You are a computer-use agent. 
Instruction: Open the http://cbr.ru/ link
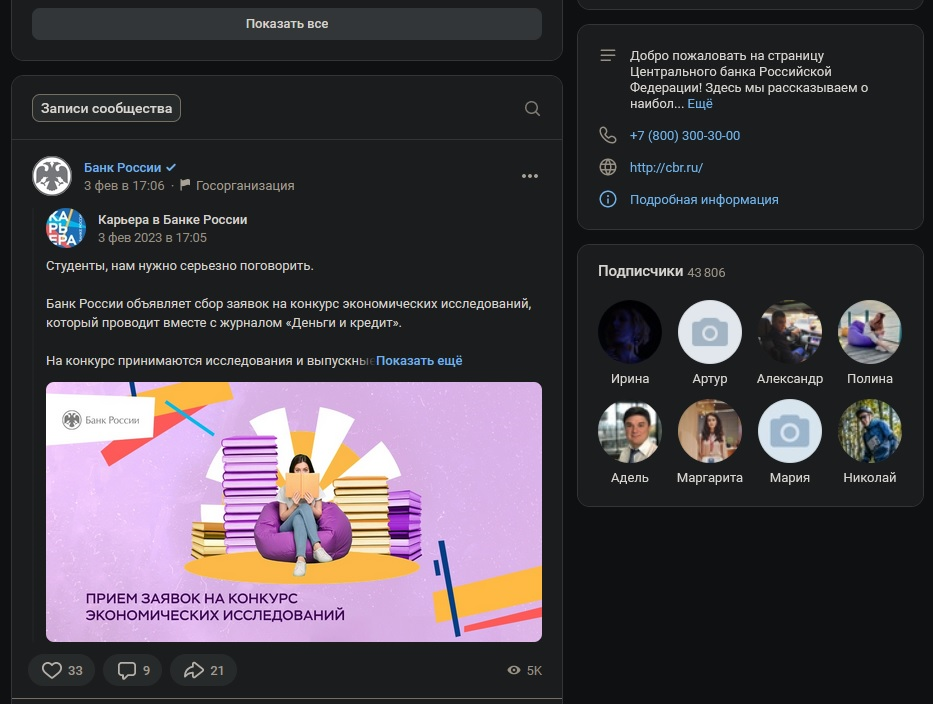point(666,167)
